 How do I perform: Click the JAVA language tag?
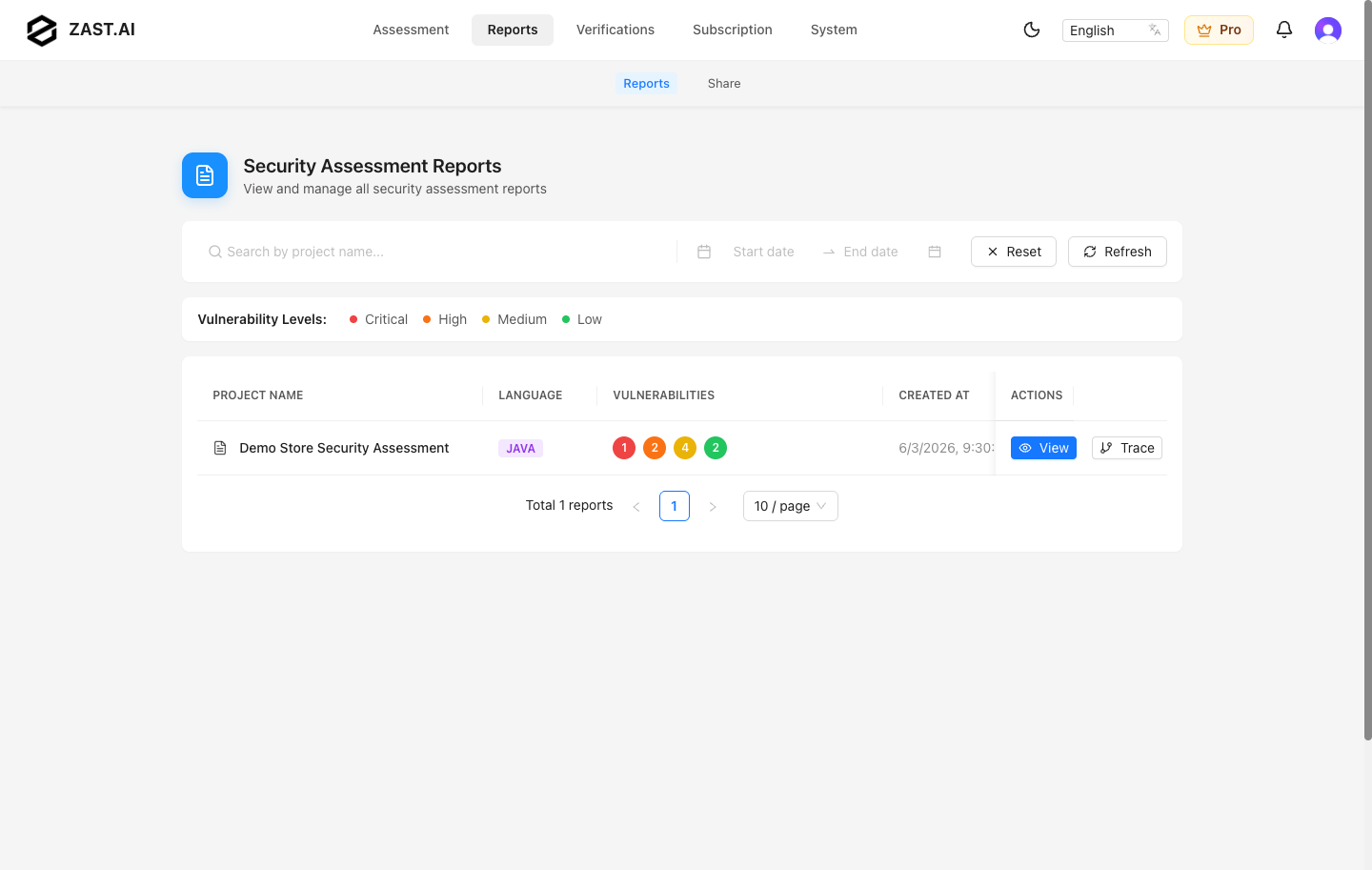click(520, 448)
